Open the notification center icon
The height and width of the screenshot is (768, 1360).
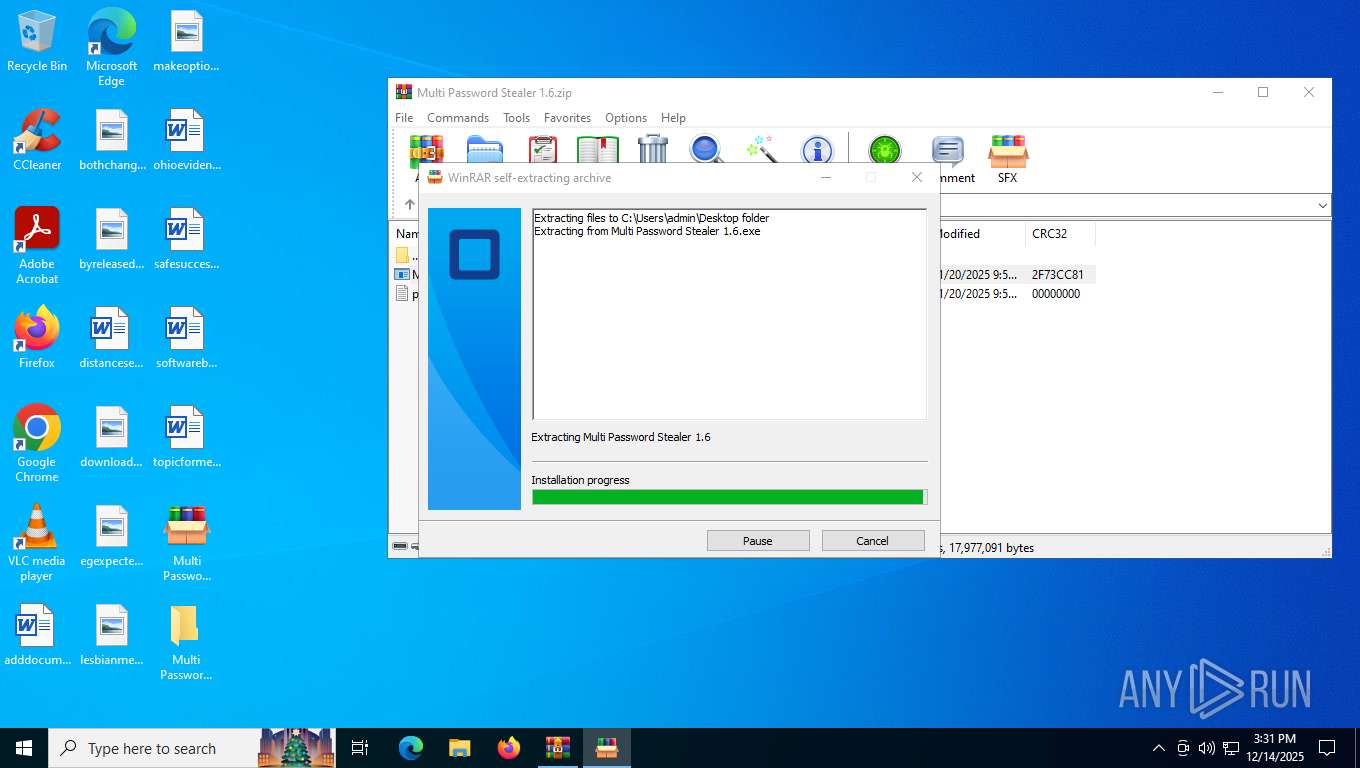coord(1327,748)
